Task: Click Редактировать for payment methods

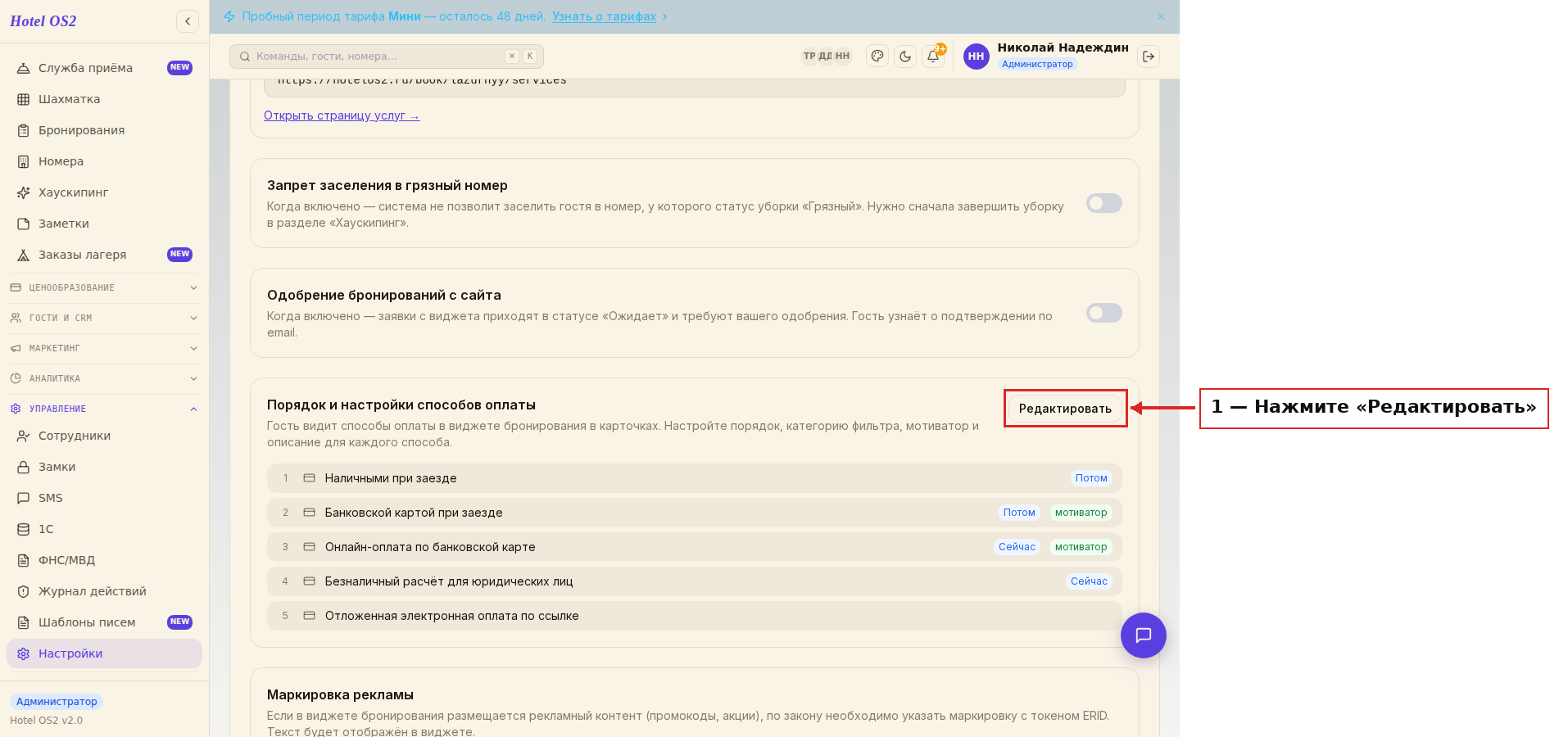Action: click(1065, 409)
